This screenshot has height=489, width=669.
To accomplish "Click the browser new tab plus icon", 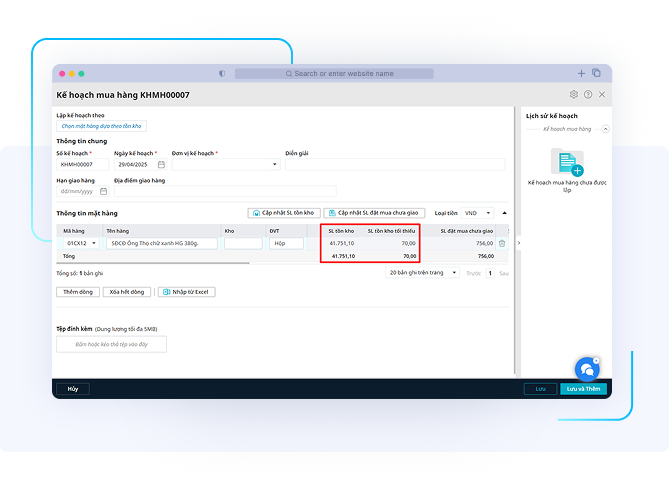I will 582,73.
